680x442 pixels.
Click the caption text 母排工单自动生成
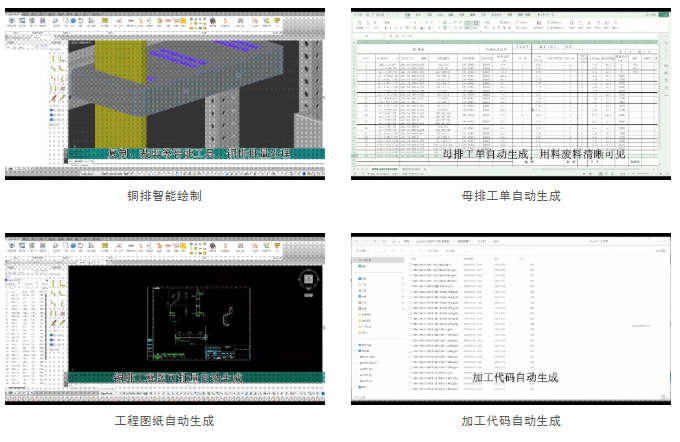click(511, 196)
